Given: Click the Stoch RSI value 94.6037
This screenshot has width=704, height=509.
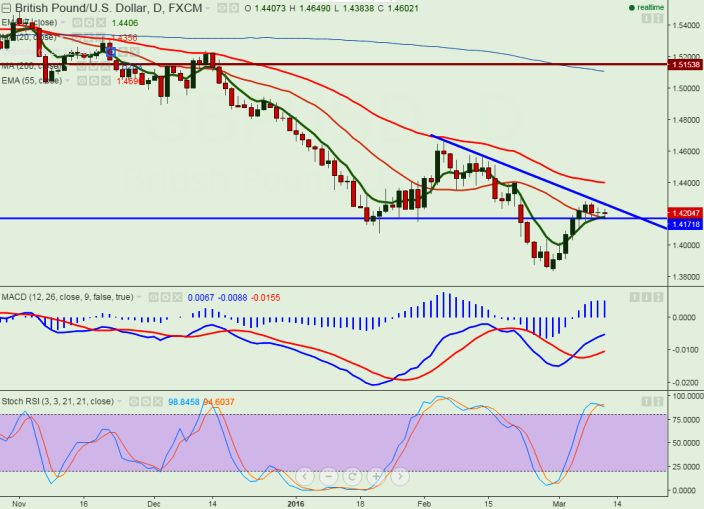Looking at the screenshot, I should pyautogui.click(x=219, y=402).
